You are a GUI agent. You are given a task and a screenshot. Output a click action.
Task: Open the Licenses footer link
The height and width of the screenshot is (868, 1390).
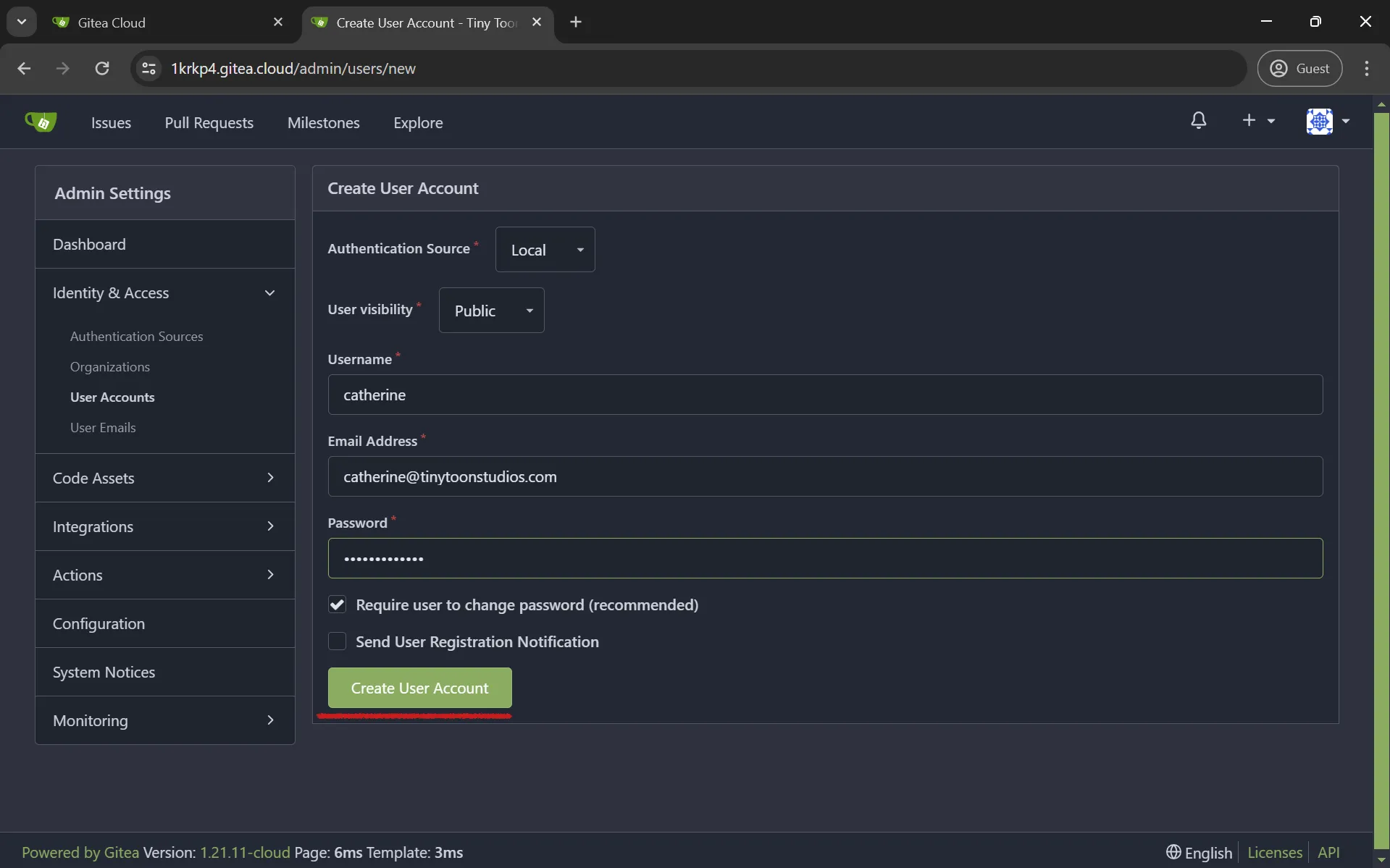[1274, 852]
